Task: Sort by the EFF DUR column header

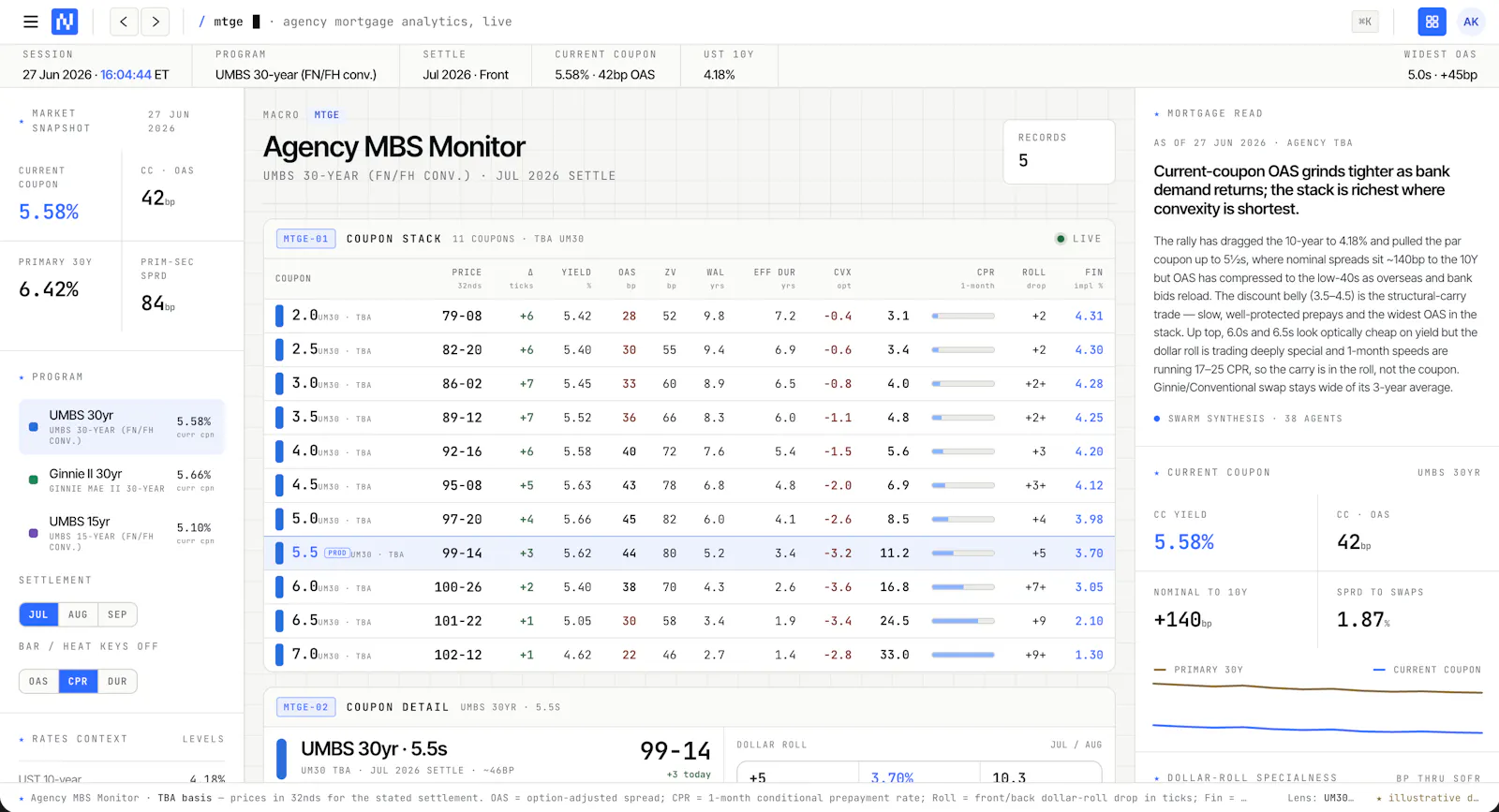Action: point(775,277)
